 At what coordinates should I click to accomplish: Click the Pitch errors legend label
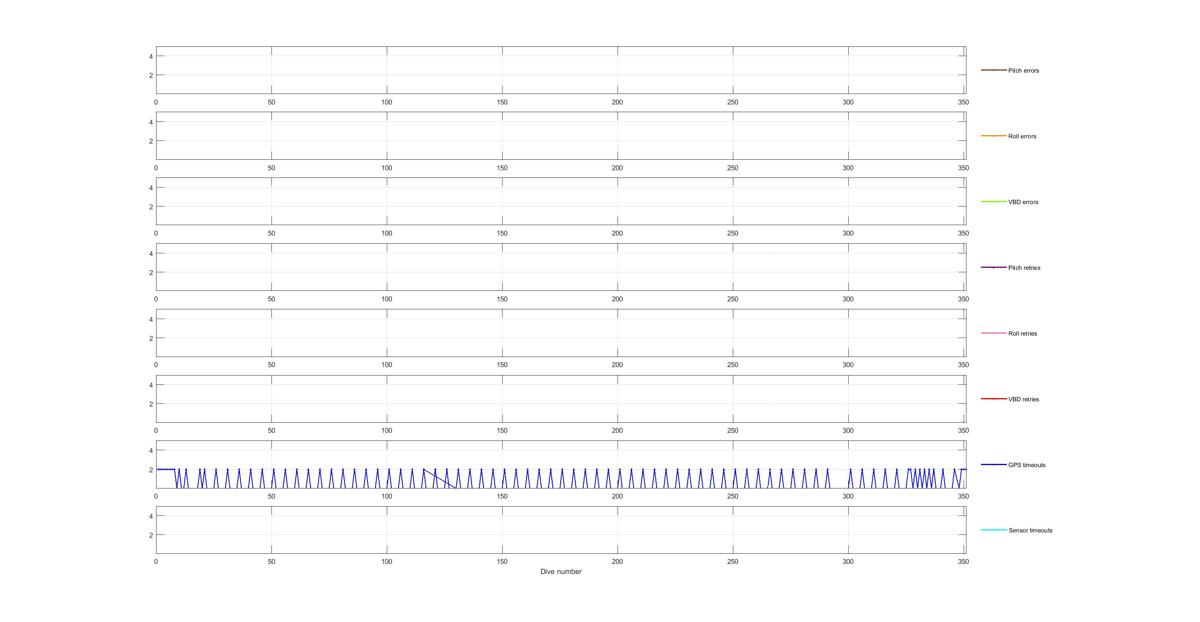click(x=1023, y=71)
